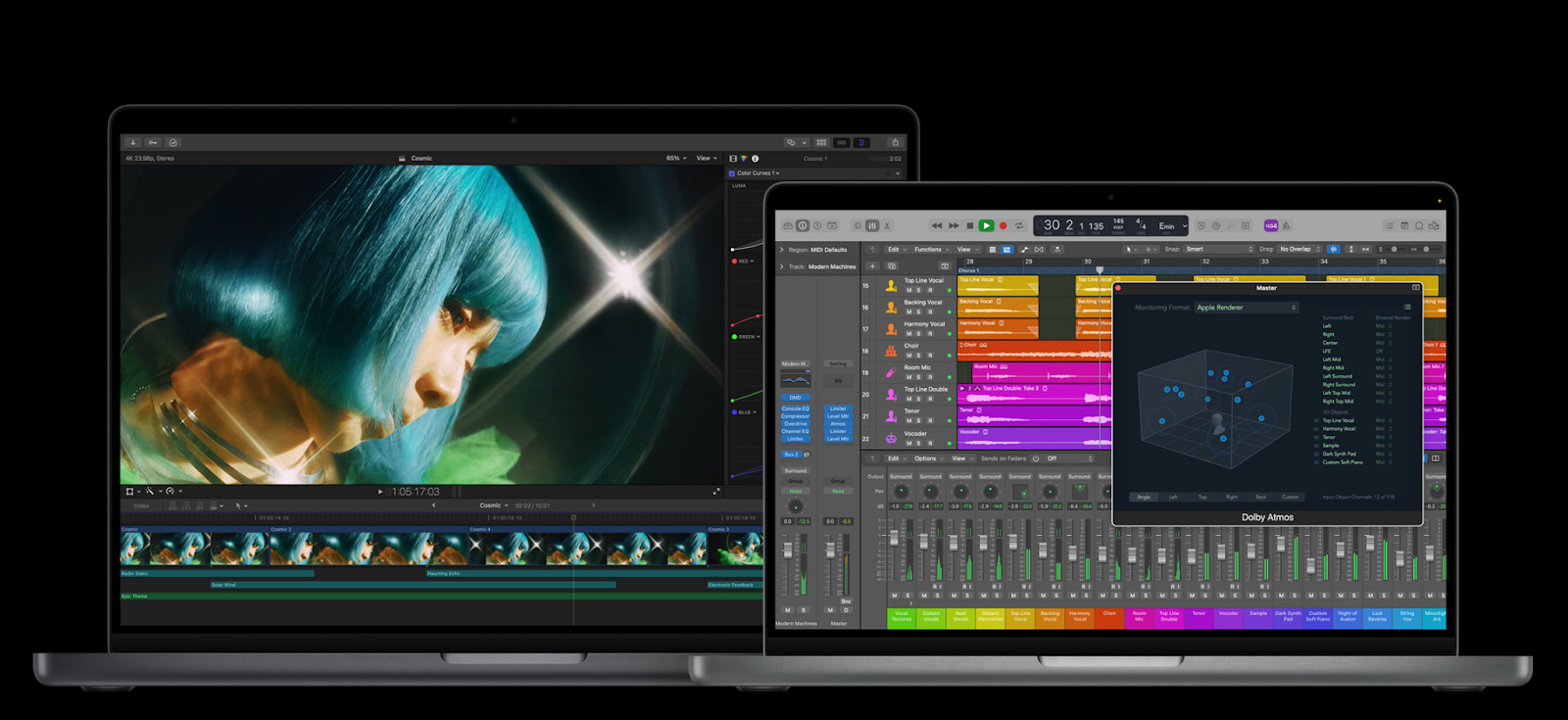This screenshot has height=720, width=1568.
Task: Disable the Color Curves 1 checkbox
Action: (x=731, y=173)
